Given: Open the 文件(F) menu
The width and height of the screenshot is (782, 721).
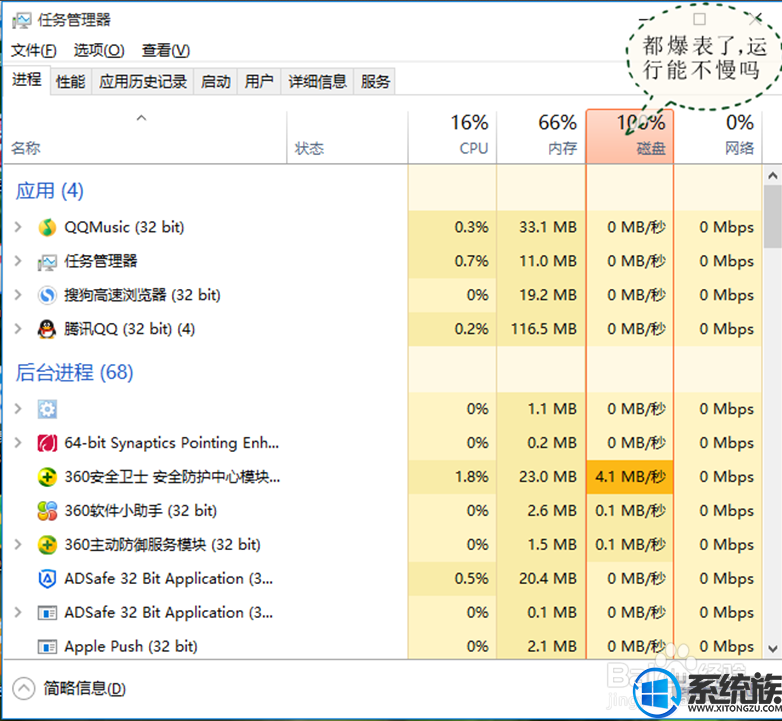Looking at the screenshot, I should point(33,50).
